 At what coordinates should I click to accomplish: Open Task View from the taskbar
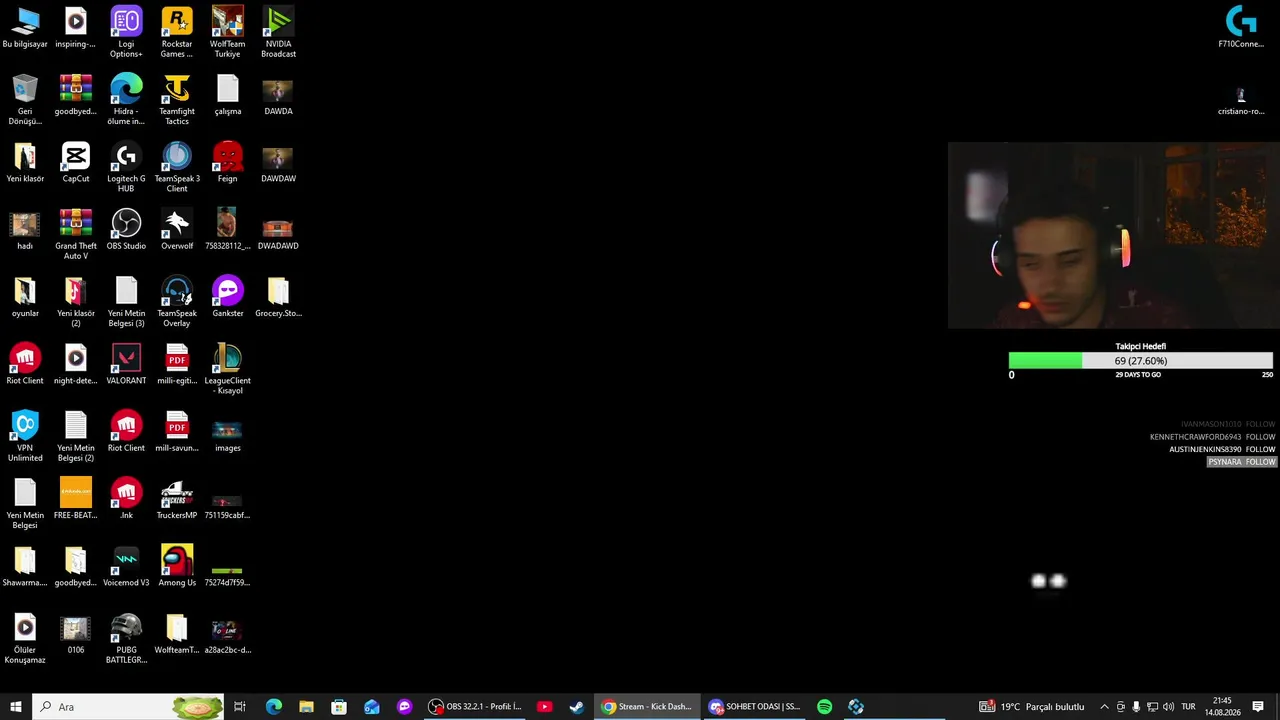(240, 707)
